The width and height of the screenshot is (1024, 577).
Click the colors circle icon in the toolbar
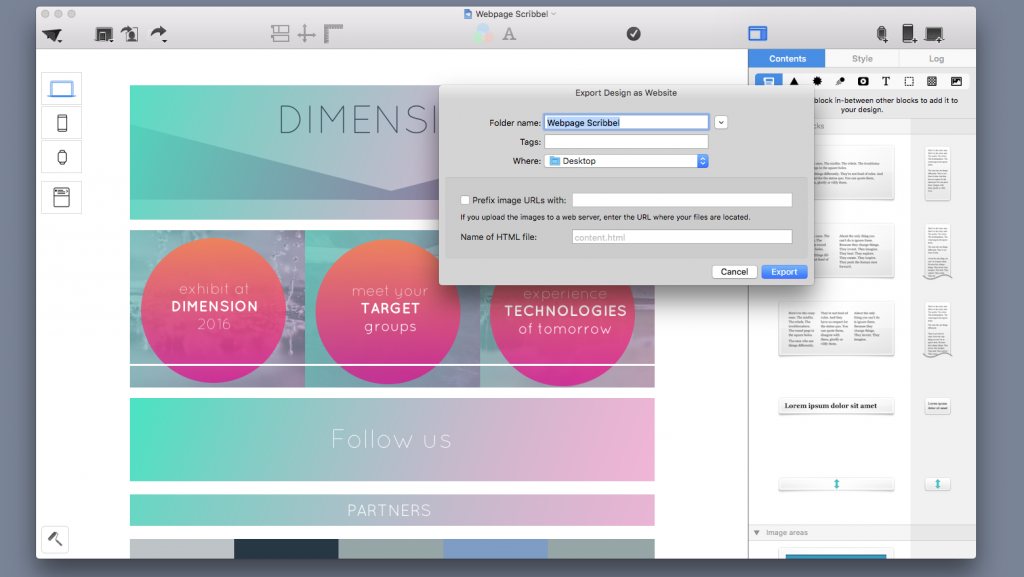point(485,33)
